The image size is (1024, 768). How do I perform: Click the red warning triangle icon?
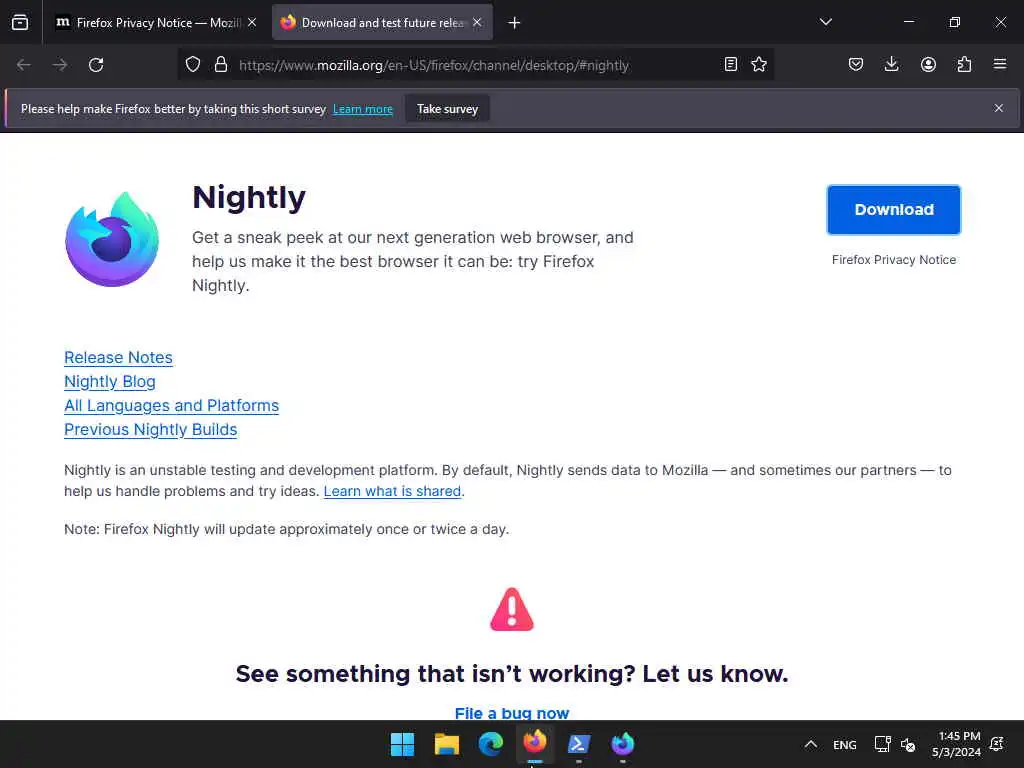(512, 609)
